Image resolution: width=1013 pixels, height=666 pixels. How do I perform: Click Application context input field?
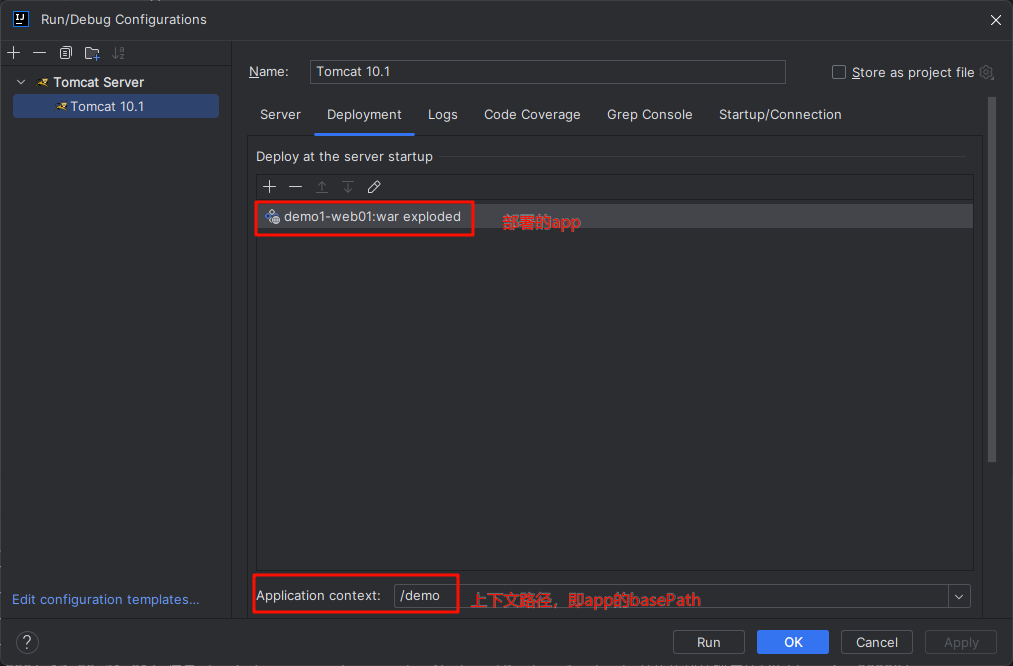pos(671,596)
